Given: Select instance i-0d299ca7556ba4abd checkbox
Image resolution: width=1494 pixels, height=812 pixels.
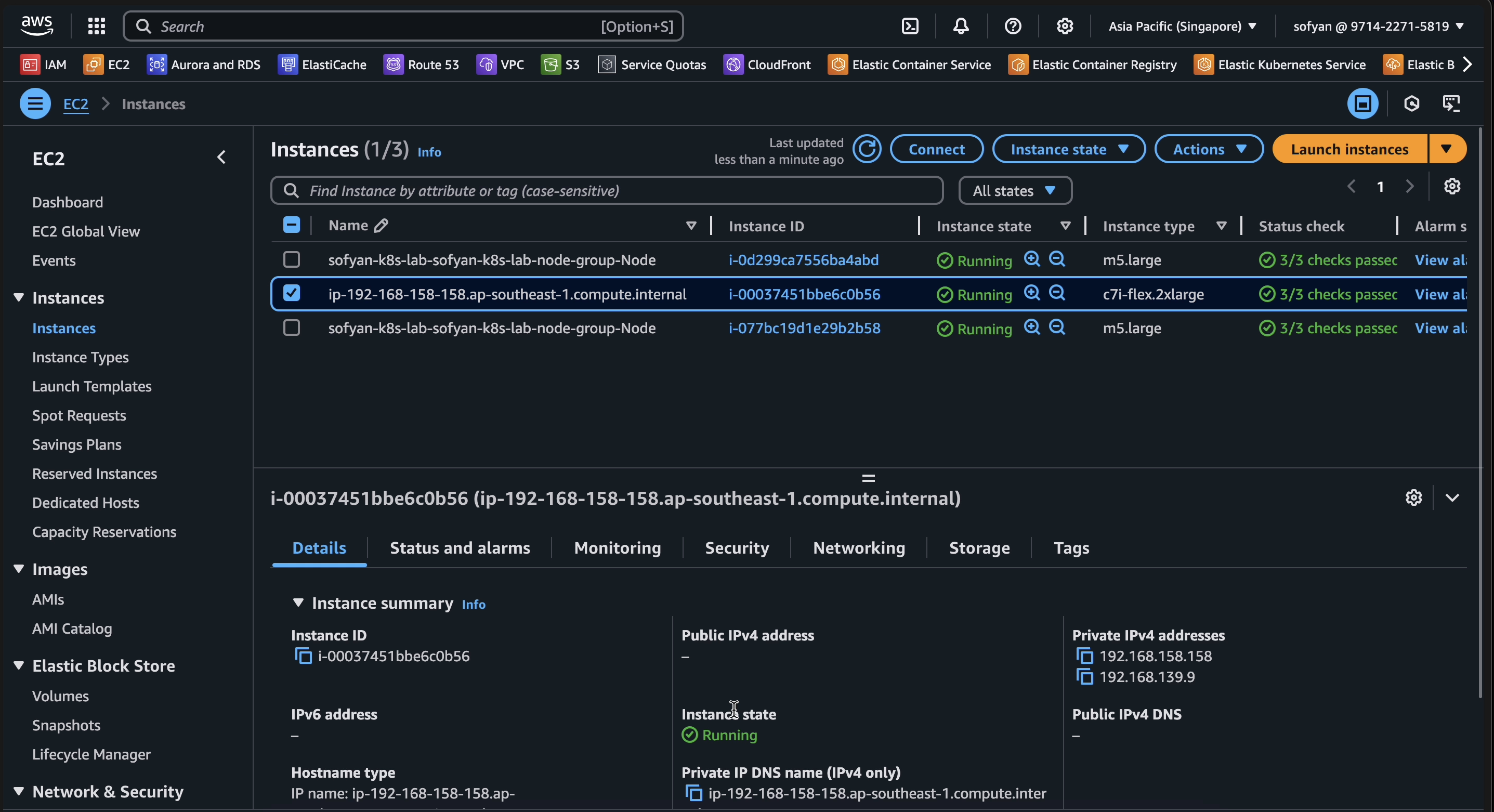Looking at the screenshot, I should pyautogui.click(x=291, y=259).
